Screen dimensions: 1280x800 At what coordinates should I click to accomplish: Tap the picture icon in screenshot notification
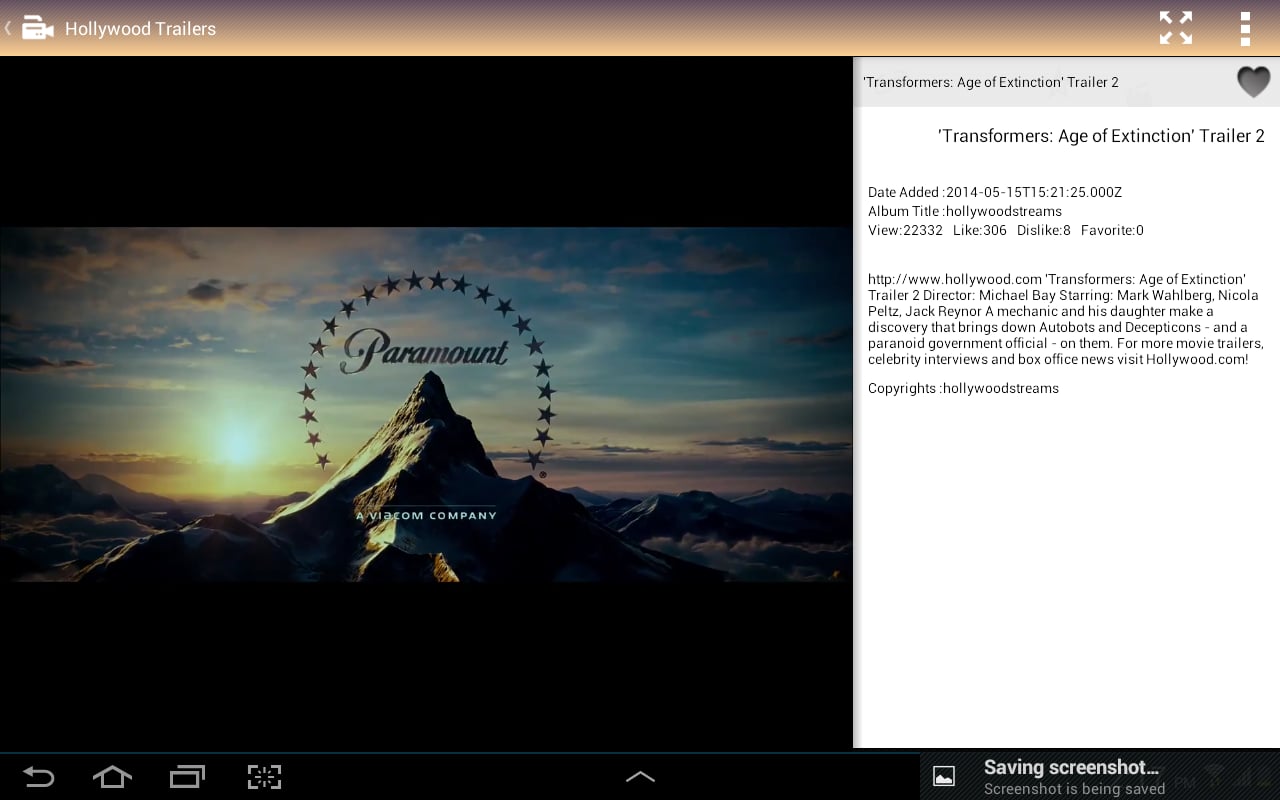pos(944,776)
